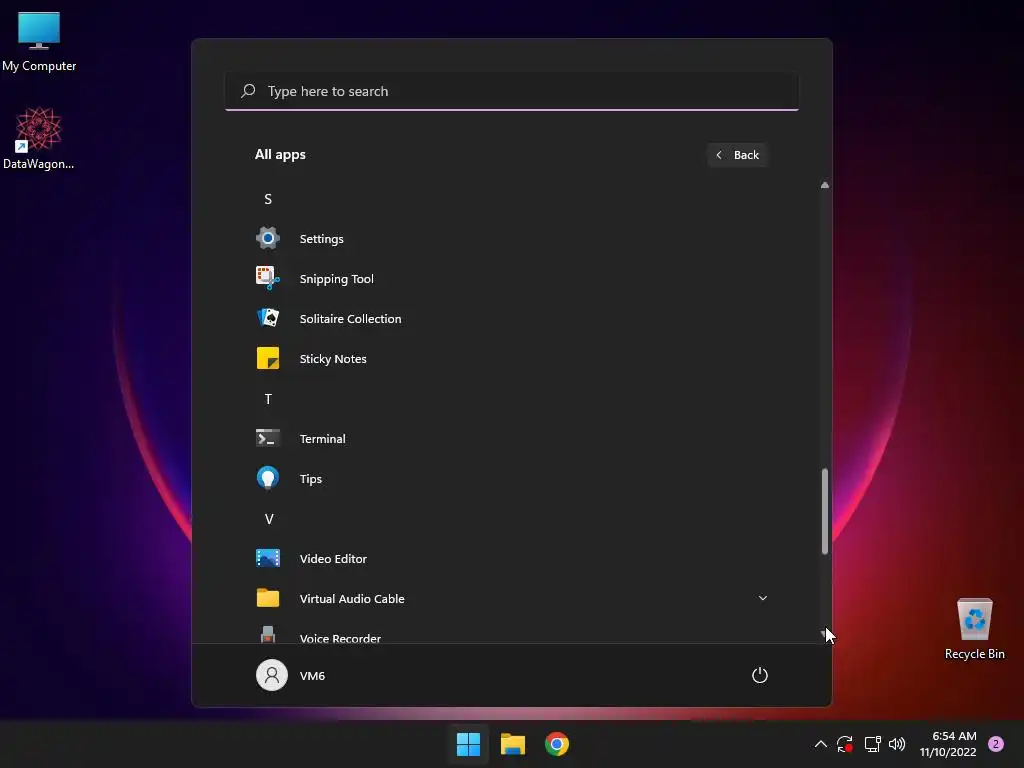The width and height of the screenshot is (1024, 768).
Task: Open Voice Recorder microphone icon
Action: 268,635
